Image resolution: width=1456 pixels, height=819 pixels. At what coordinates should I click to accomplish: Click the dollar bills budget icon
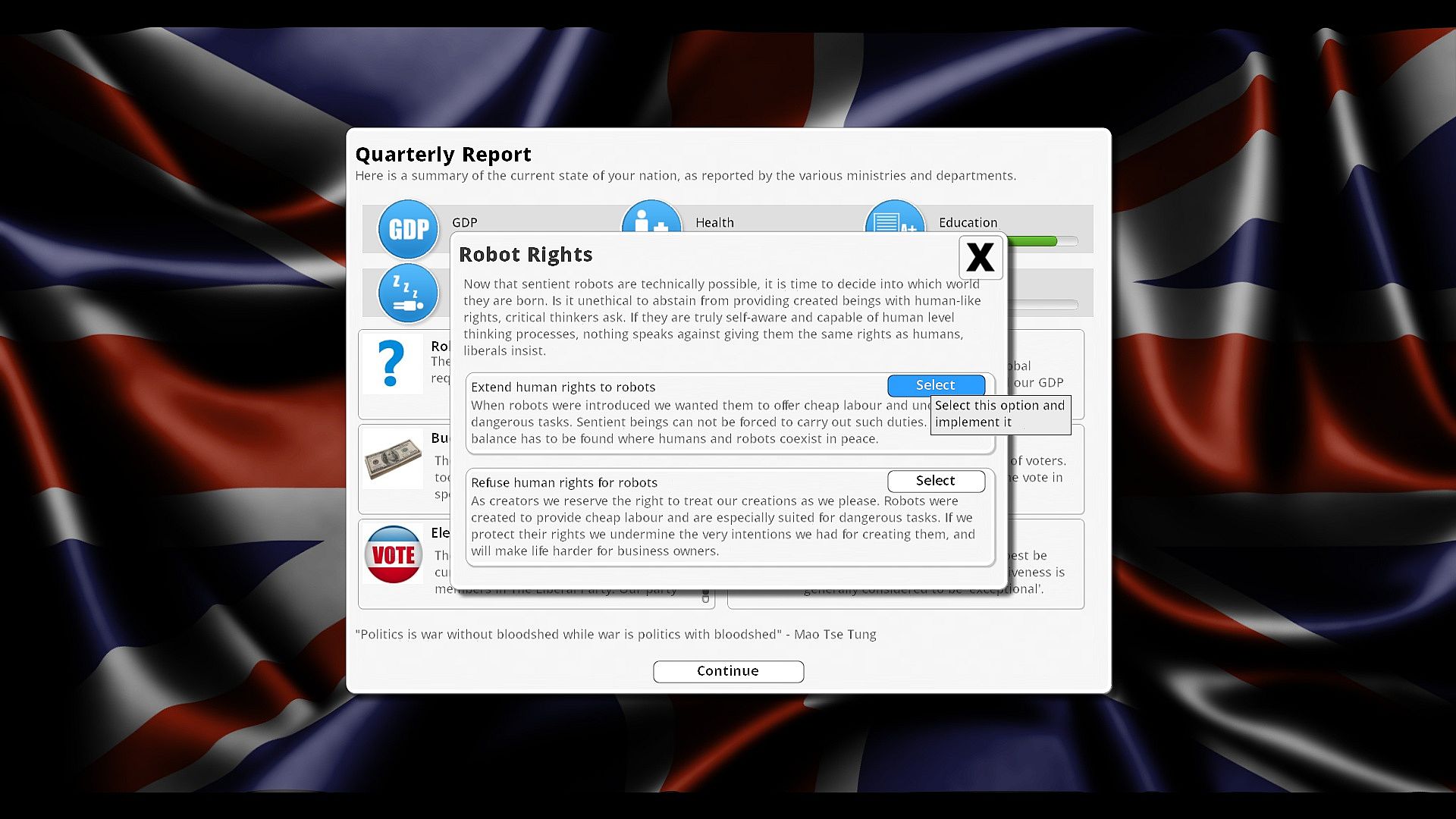393,460
